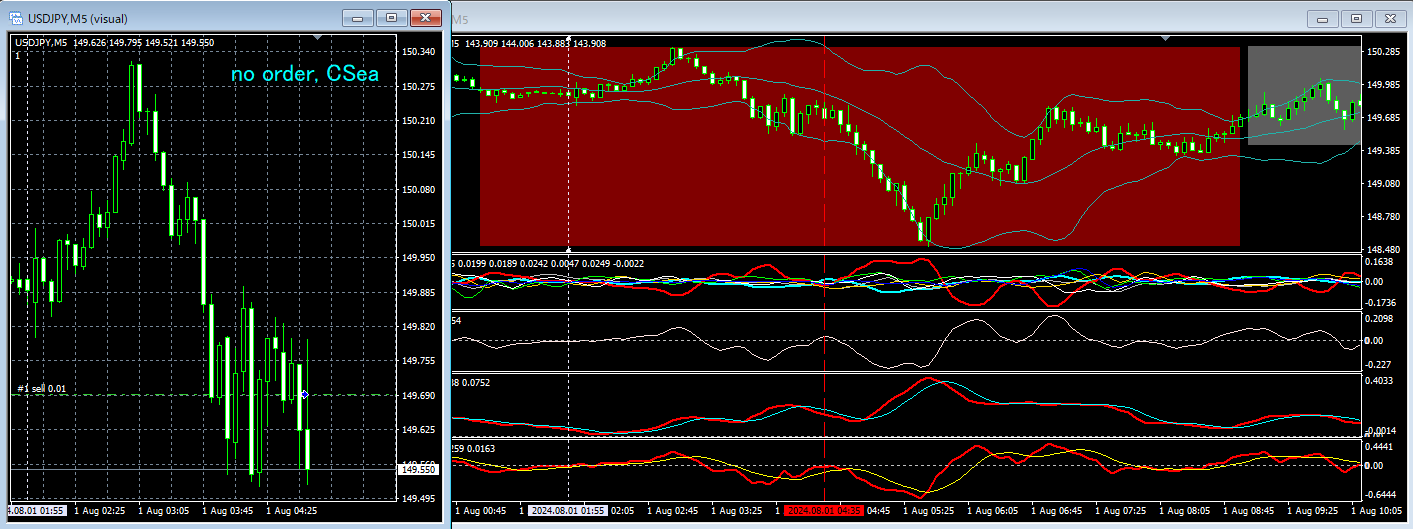Maximize the USDJPY,M5 (visual) window
This screenshot has height=529, width=1413.
point(391,17)
